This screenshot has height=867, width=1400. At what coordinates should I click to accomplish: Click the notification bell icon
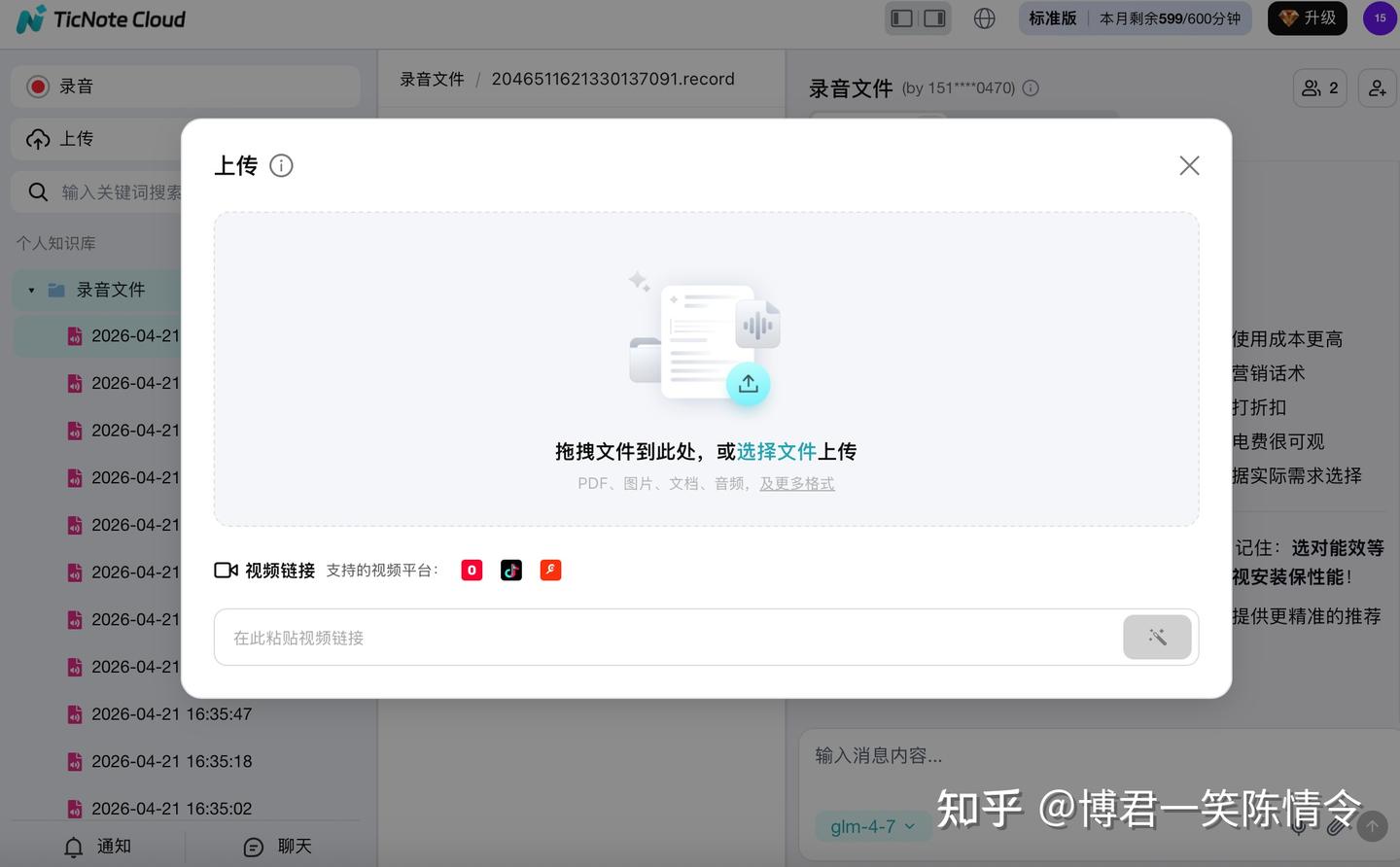73,848
